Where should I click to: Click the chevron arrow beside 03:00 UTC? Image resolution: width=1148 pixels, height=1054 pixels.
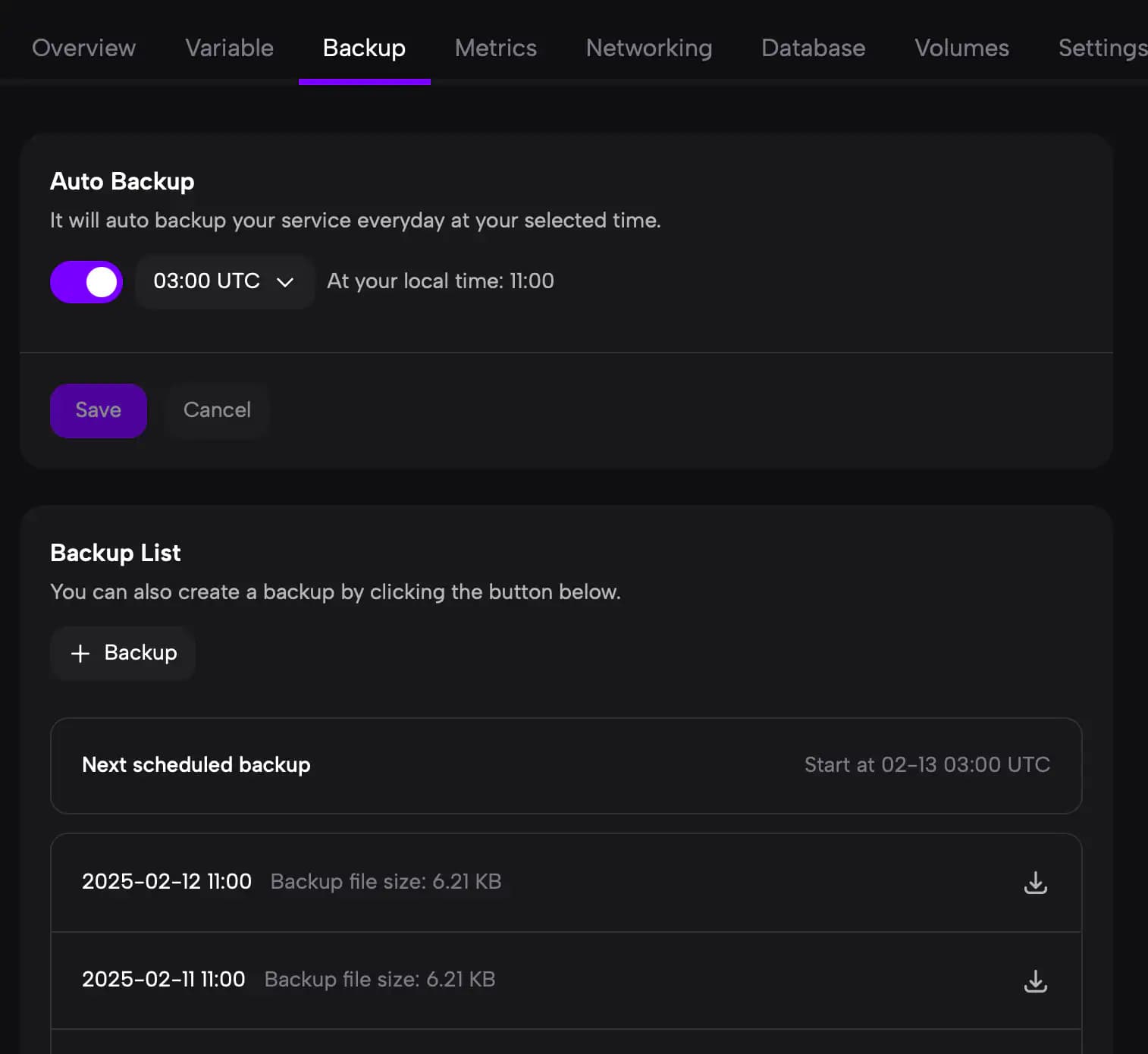285,282
